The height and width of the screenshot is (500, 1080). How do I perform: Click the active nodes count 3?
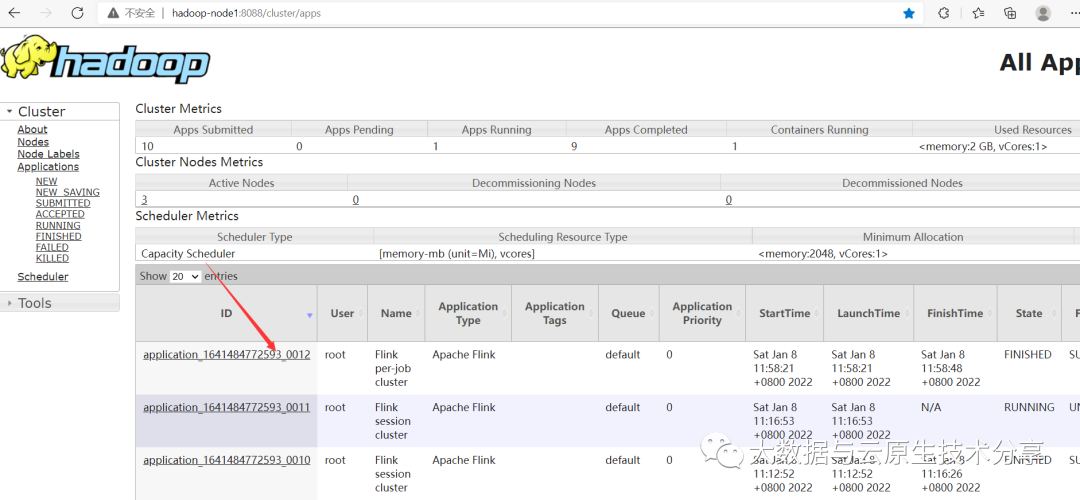point(144,200)
